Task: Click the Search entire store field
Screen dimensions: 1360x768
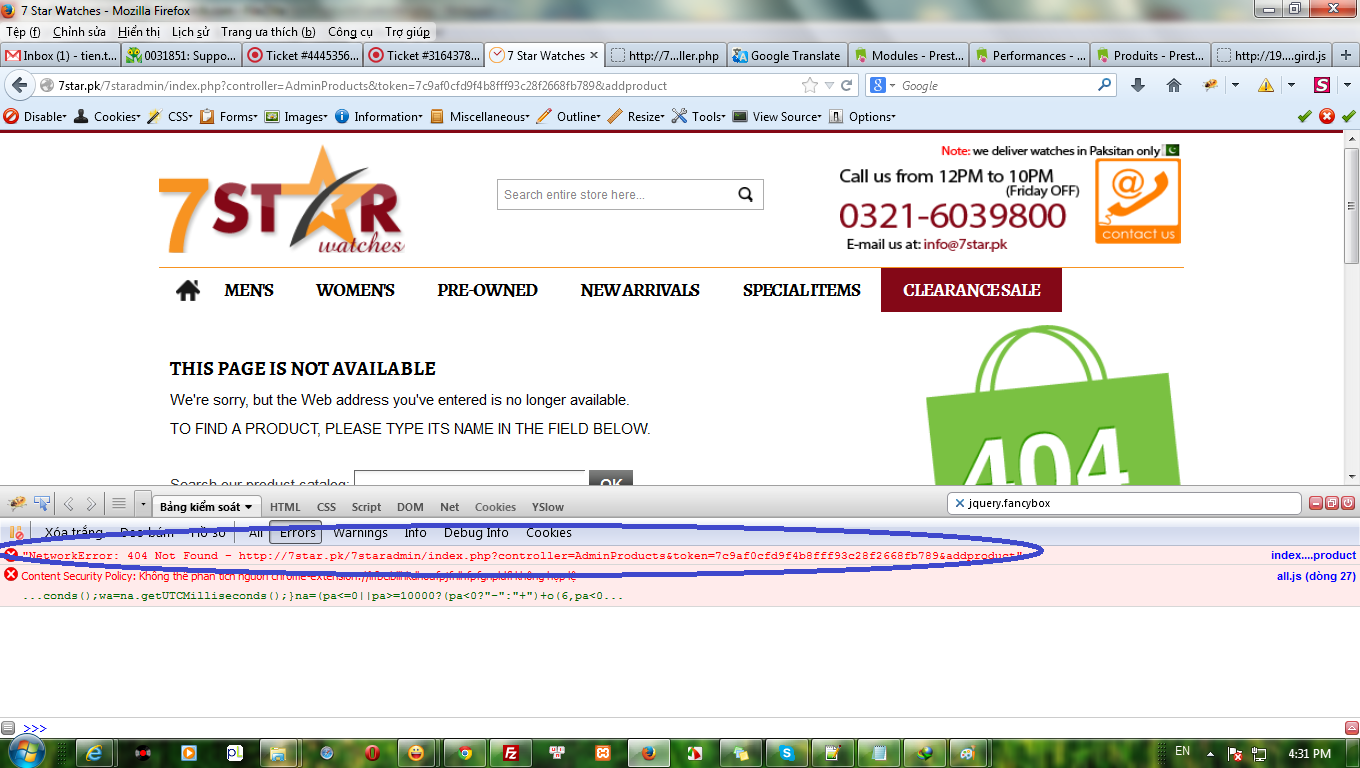Action: pyautogui.click(x=617, y=195)
